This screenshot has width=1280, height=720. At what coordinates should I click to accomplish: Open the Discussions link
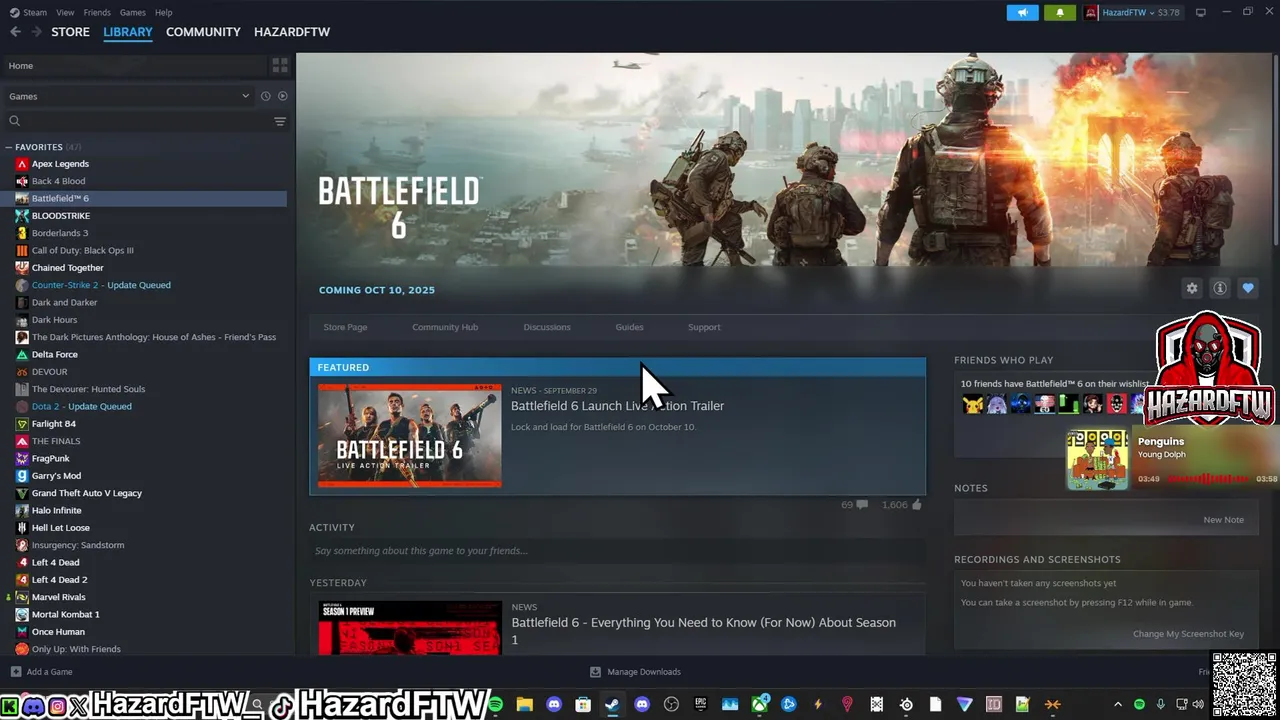pyautogui.click(x=547, y=327)
